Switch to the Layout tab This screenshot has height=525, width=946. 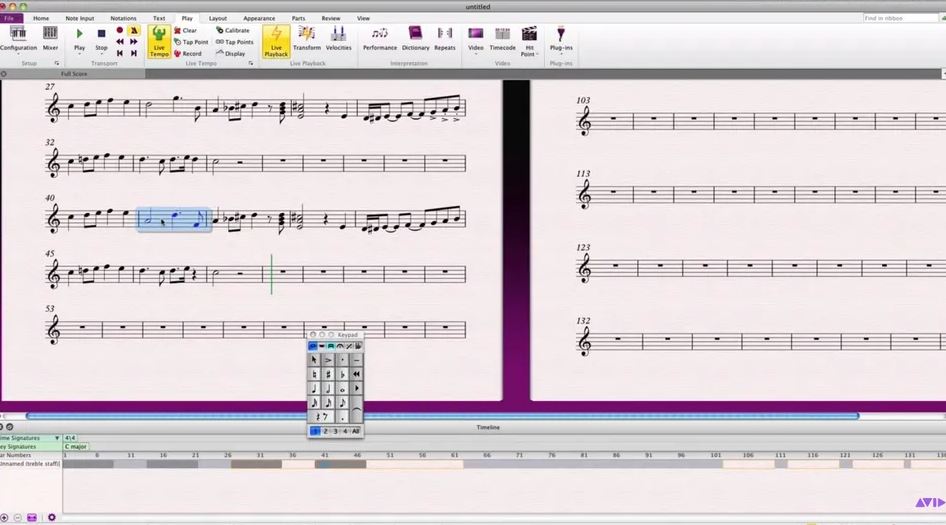point(218,18)
